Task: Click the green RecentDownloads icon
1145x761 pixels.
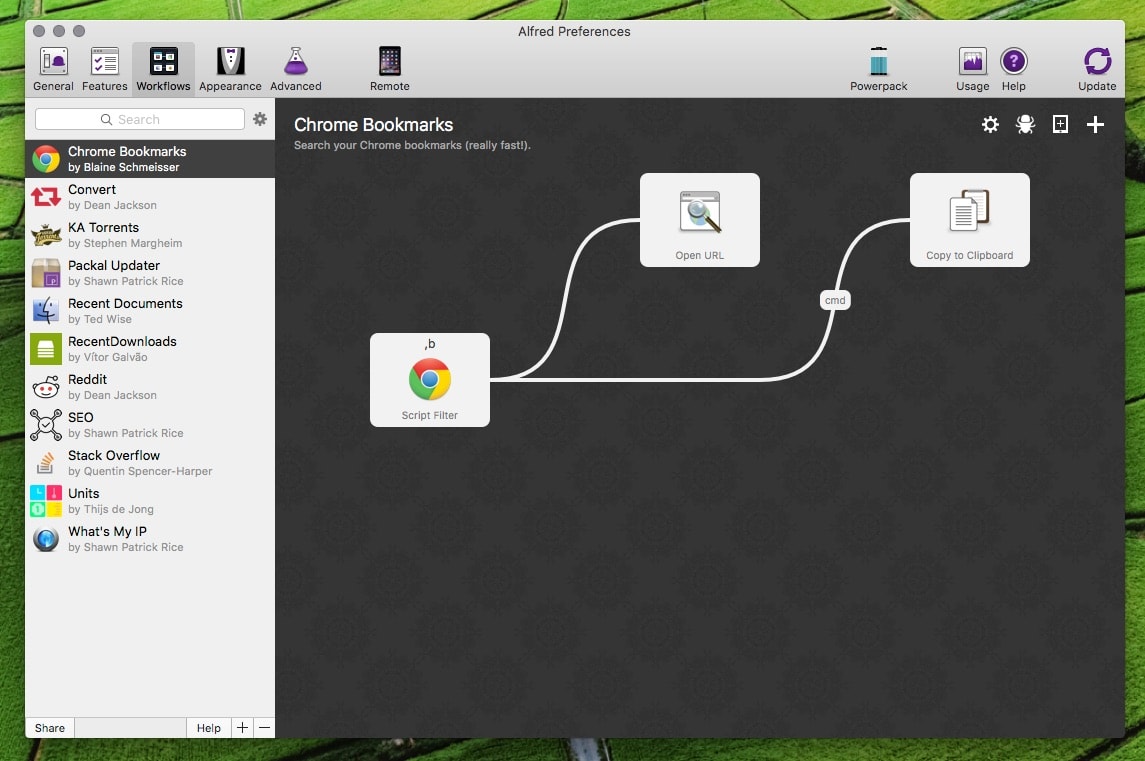Action: click(46, 348)
